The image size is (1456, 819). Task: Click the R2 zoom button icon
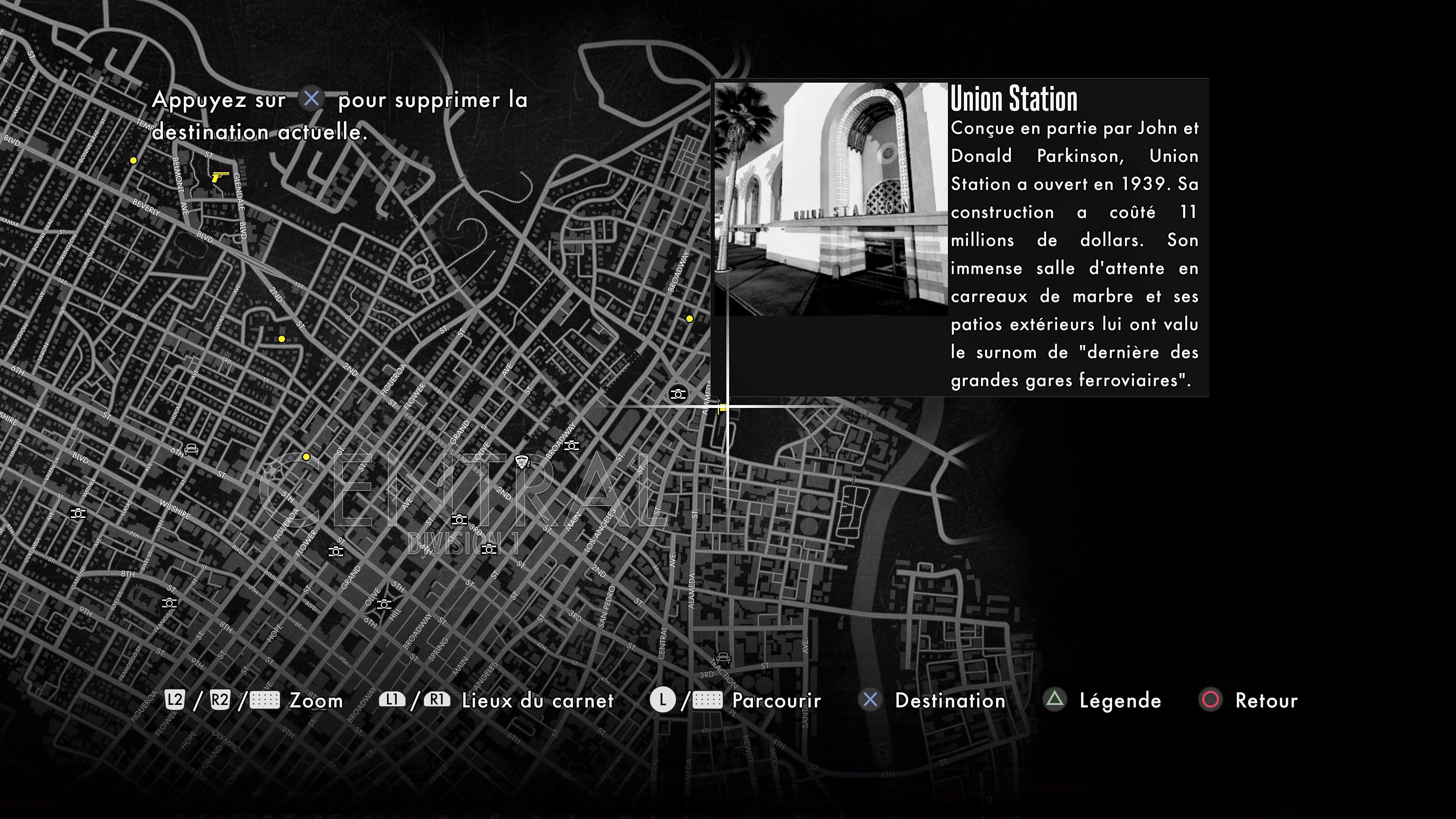point(220,700)
